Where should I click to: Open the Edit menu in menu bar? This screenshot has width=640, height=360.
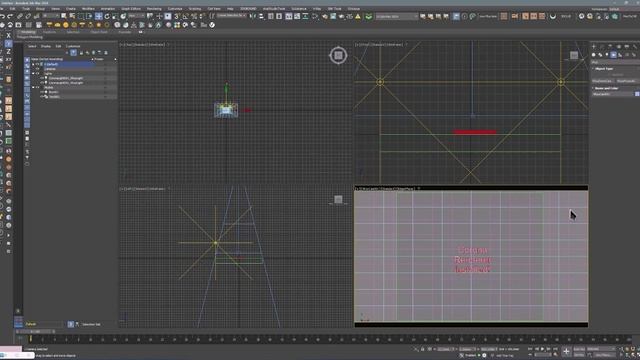coord(12,9)
